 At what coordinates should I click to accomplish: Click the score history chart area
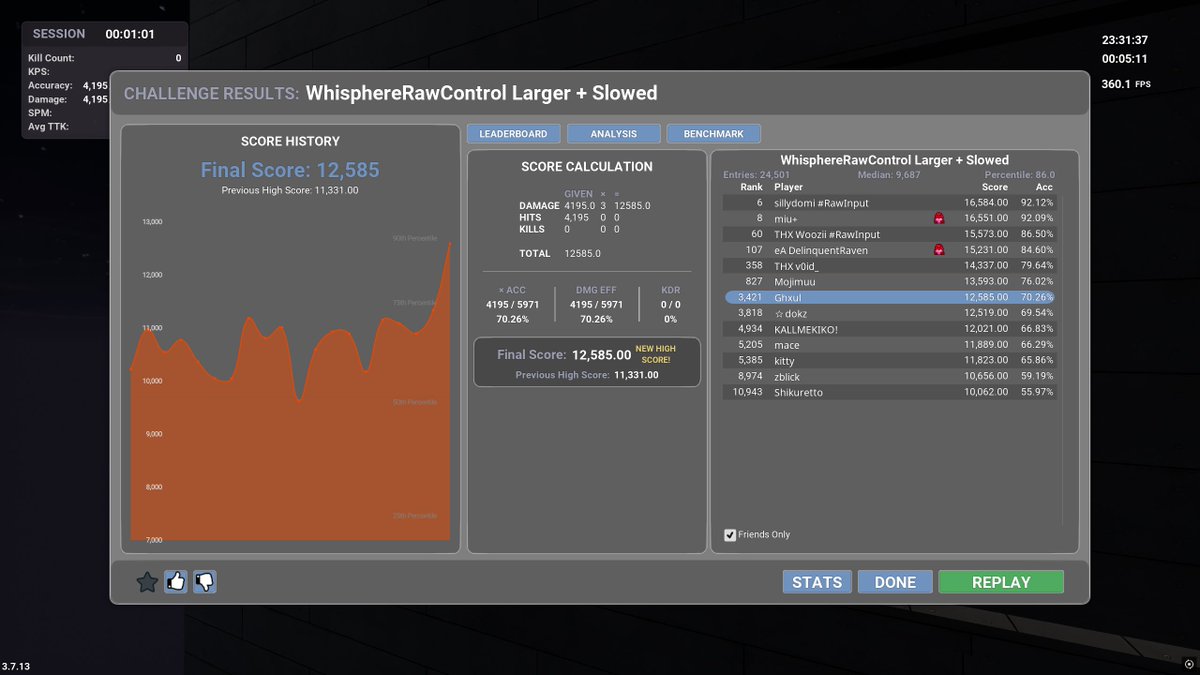pyautogui.click(x=290, y=380)
